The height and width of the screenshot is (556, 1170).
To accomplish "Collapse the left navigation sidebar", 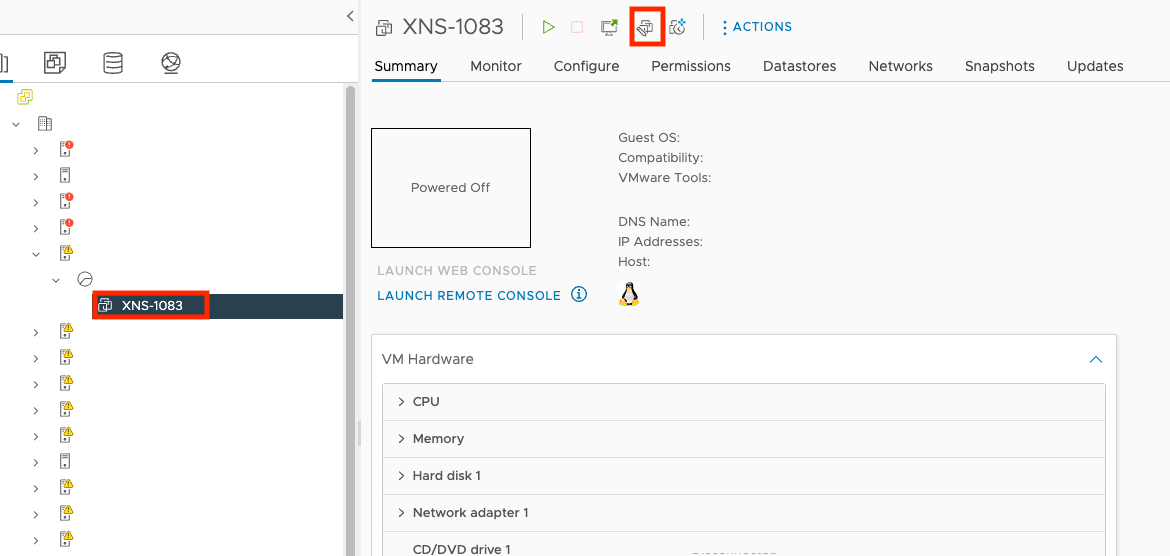I will tap(349, 16).
